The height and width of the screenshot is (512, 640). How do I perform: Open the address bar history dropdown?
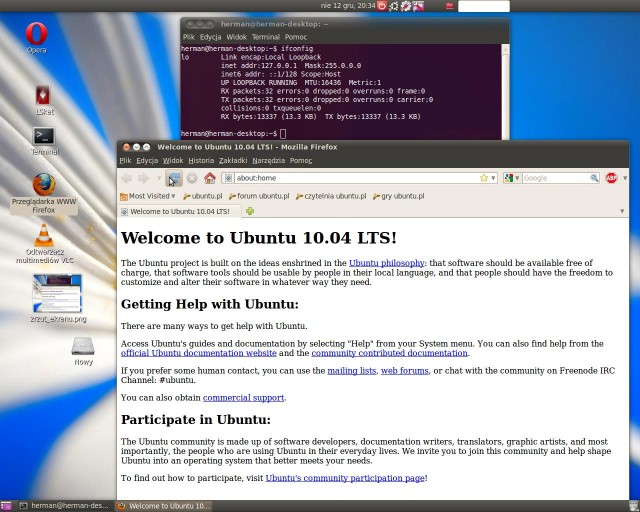[493, 178]
